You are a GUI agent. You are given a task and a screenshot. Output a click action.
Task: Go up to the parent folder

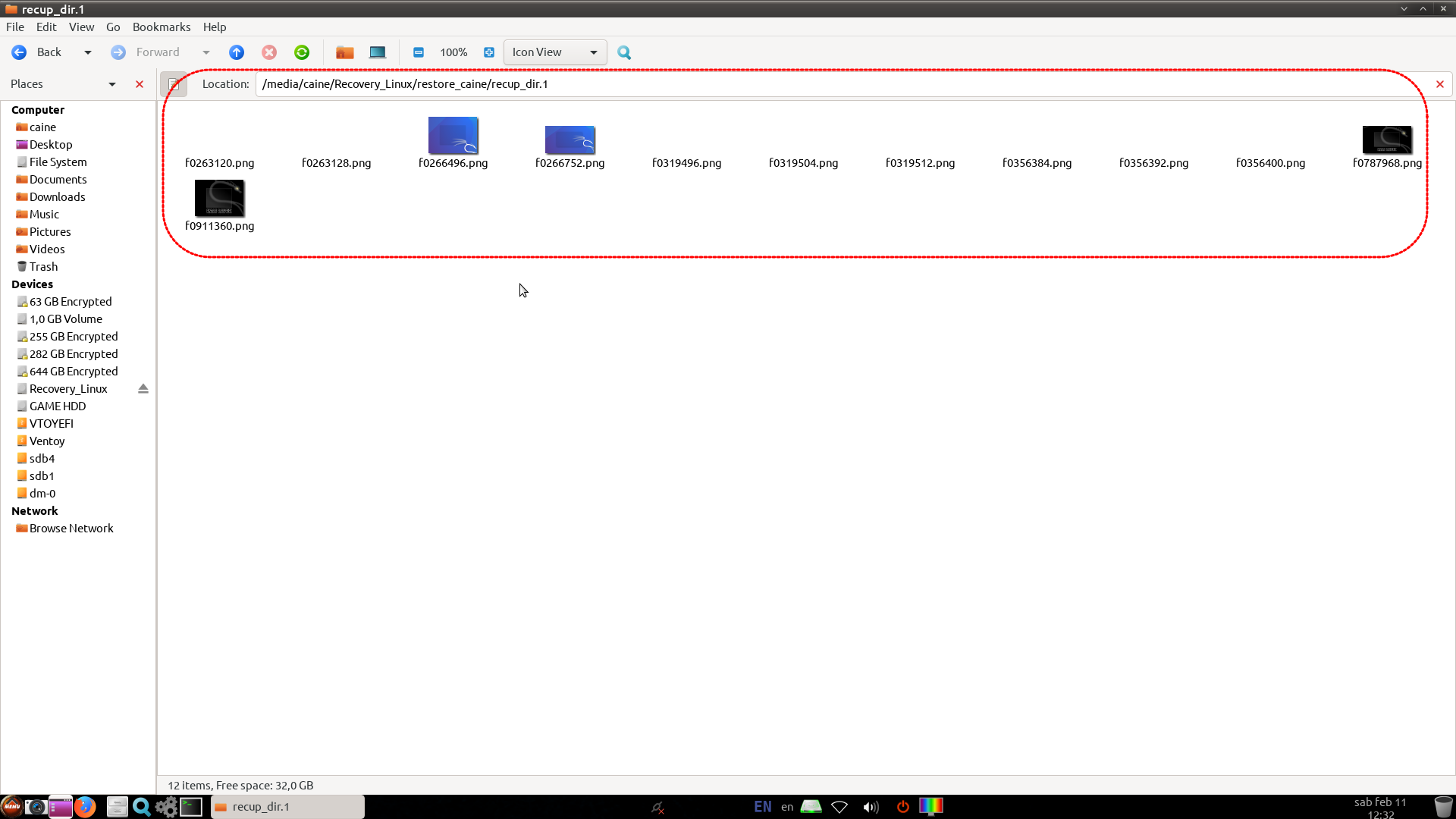(x=237, y=52)
